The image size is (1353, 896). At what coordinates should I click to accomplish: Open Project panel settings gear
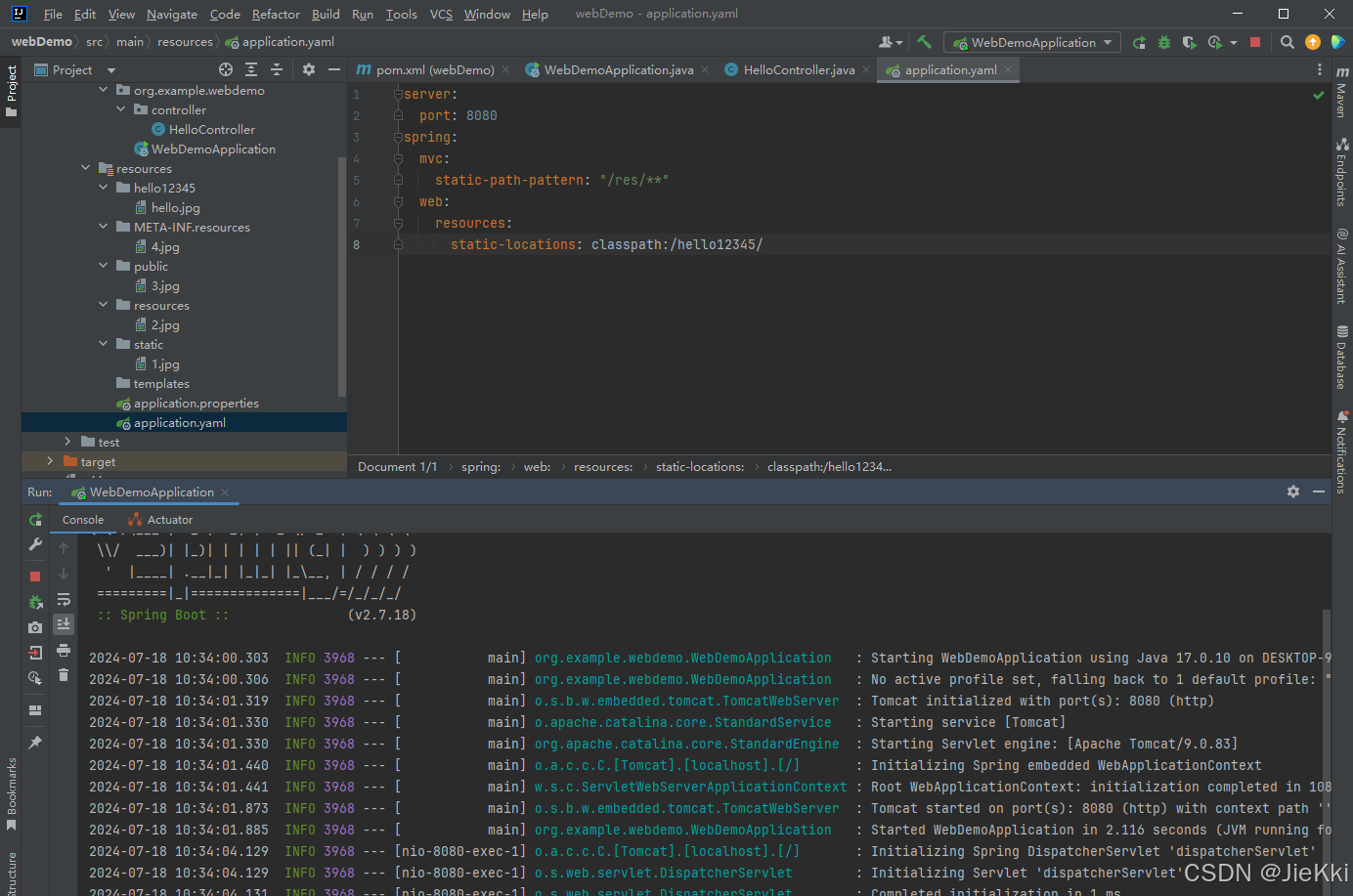tap(309, 69)
